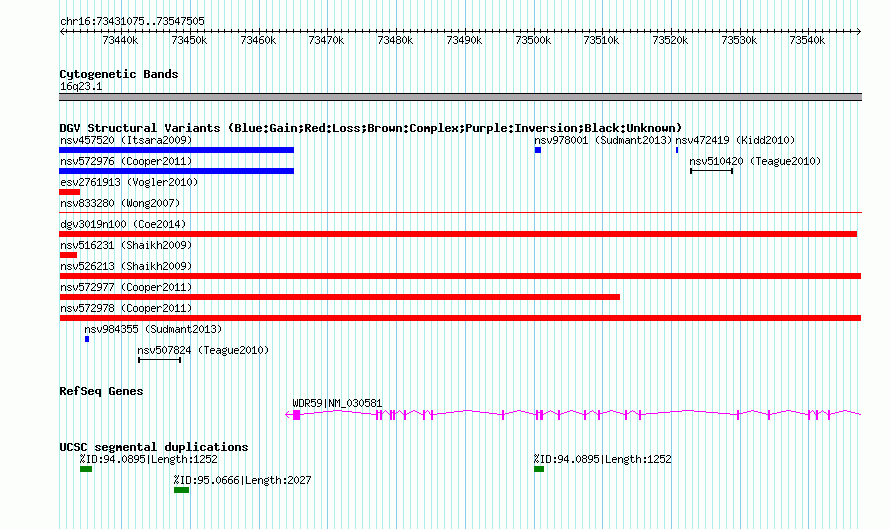Open the nsv472419 (Kidd2010) label
This screenshot has width=890, height=529.
(x=735, y=140)
